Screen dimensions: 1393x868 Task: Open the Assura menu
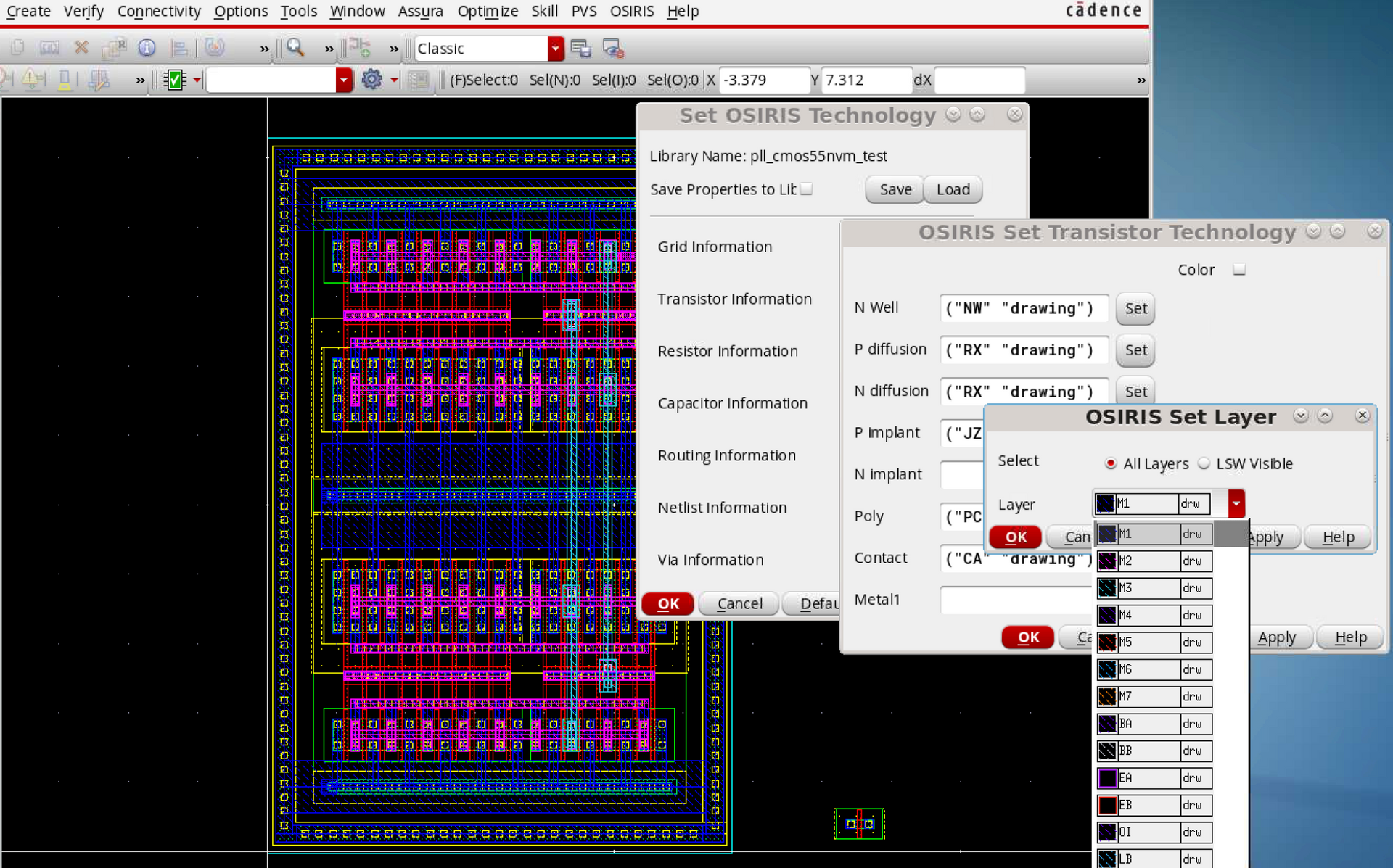pyautogui.click(x=420, y=11)
